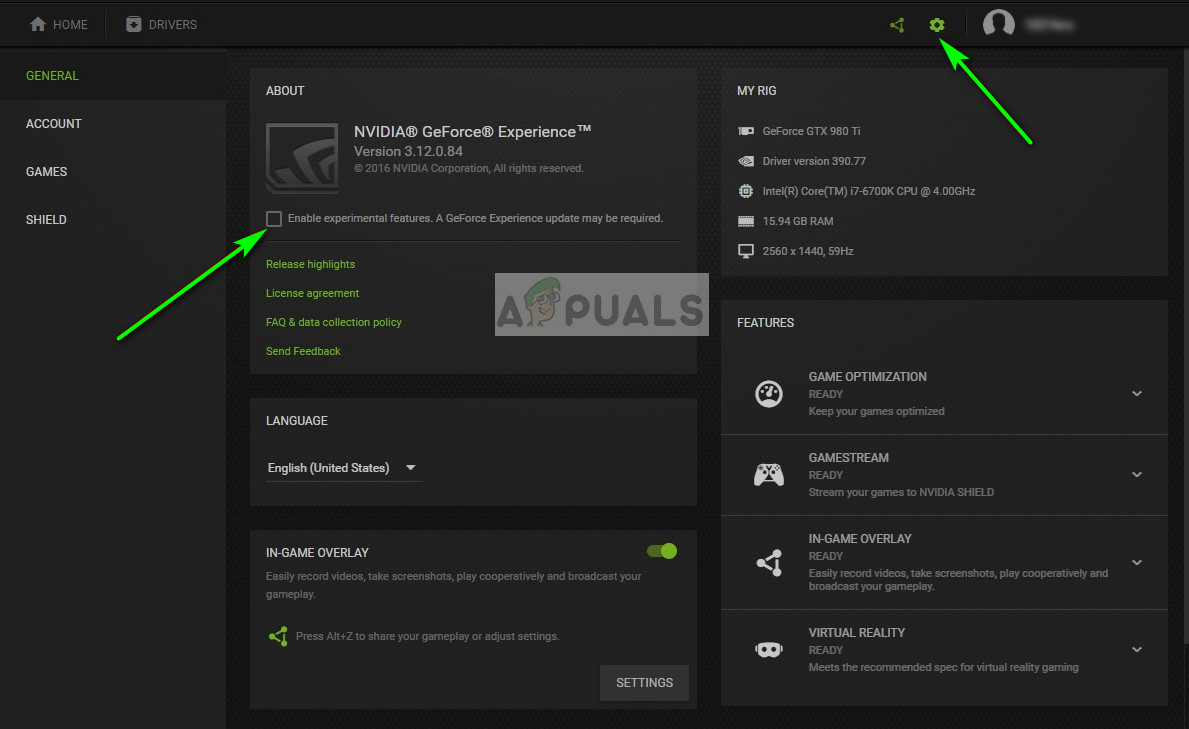Expand the Game Optimization feature
Screen dimensions: 1189x729
[x=1137, y=394]
